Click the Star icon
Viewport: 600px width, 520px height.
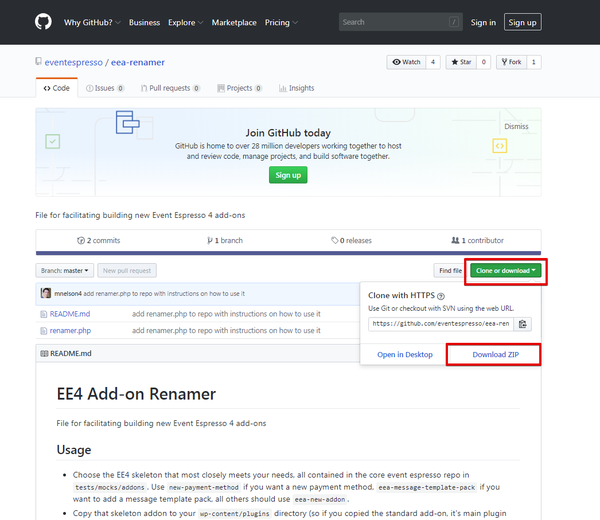pyautogui.click(x=455, y=62)
